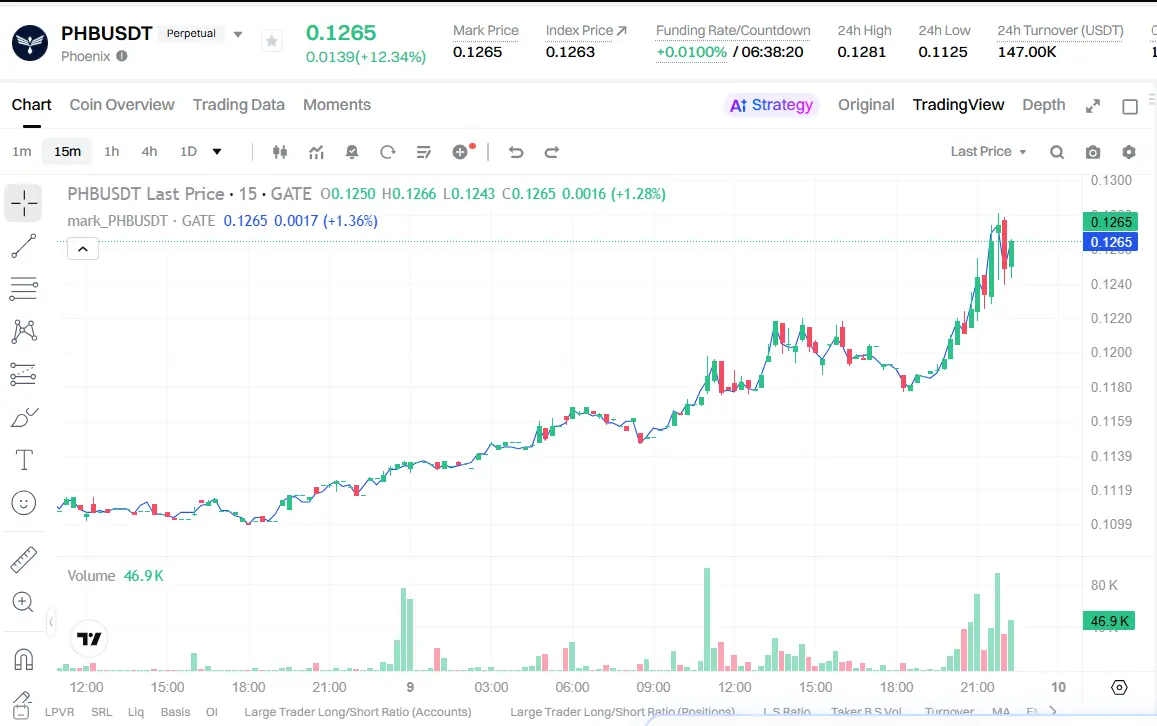Add PHBUSDT to favorites star
Image resolution: width=1157 pixels, height=726 pixels.
click(x=272, y=41)
